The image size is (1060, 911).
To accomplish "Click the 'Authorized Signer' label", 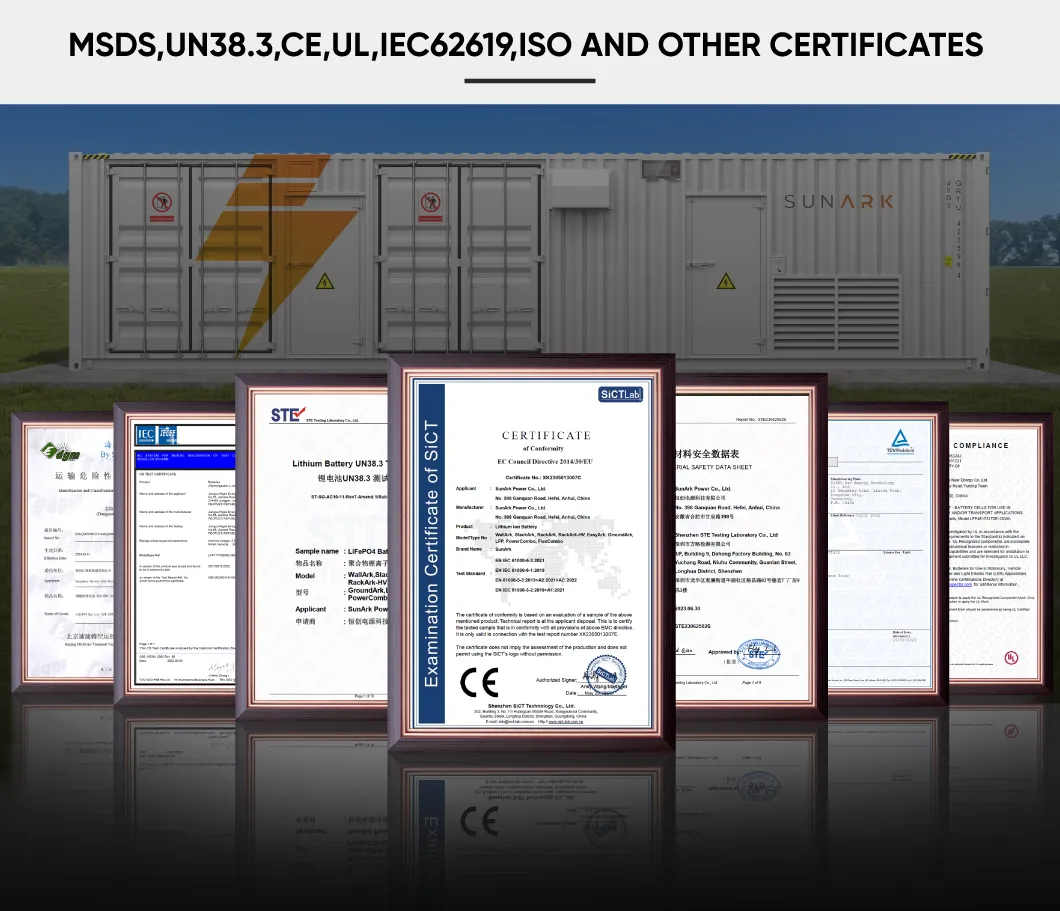I will click(556, 680).
